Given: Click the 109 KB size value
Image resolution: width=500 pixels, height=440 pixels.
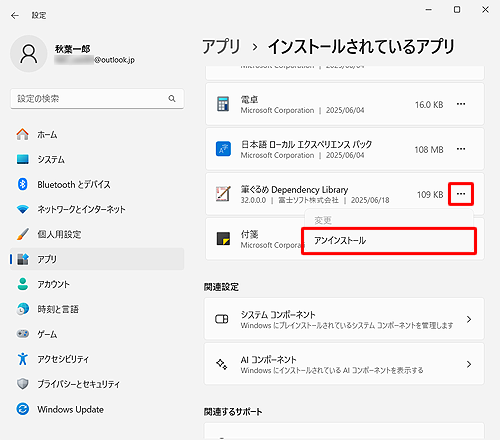Looking at the screenshot, I should [x=430, y=195].
